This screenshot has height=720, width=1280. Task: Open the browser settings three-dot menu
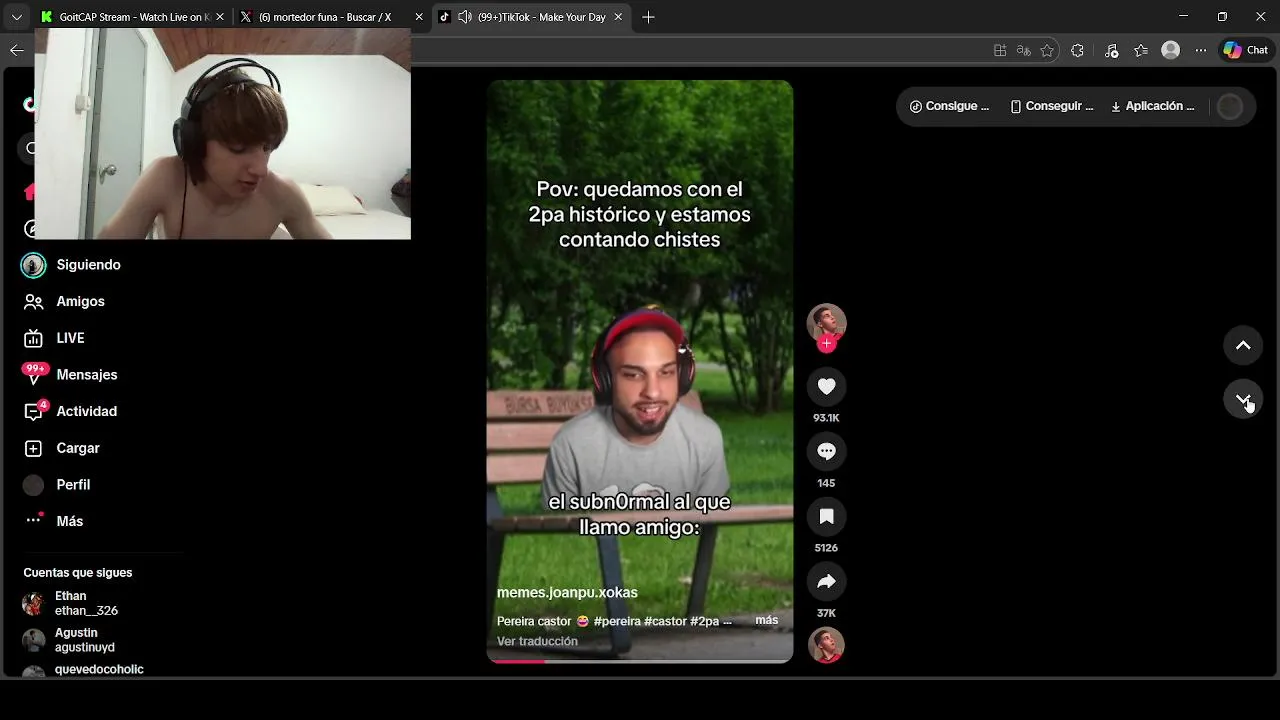coord(1201,50)
